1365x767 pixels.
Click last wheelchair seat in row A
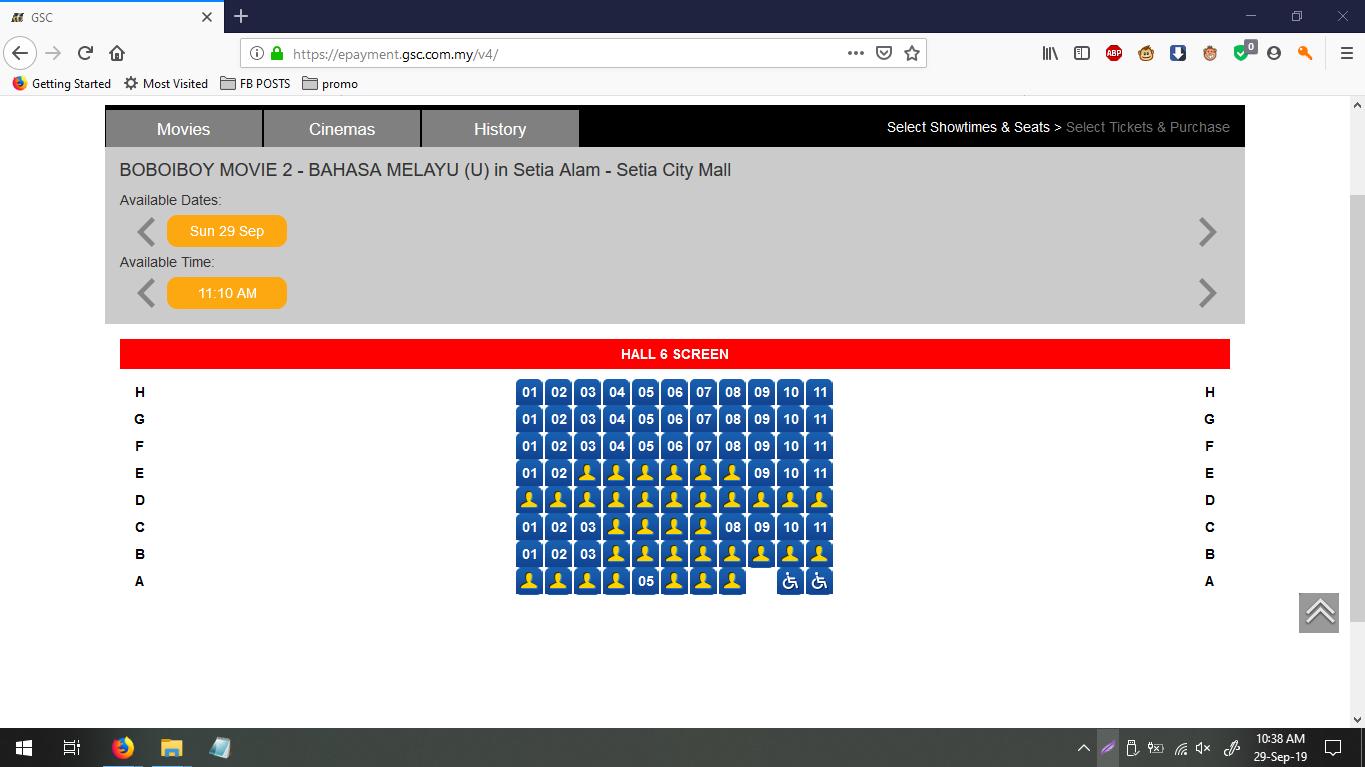click(x=820, y=581)
